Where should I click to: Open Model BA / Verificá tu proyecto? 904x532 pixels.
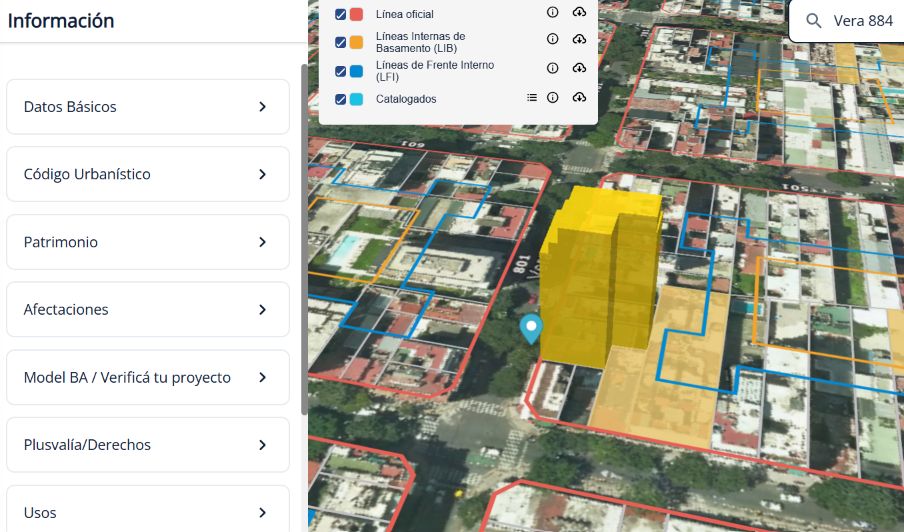(148, 378)
